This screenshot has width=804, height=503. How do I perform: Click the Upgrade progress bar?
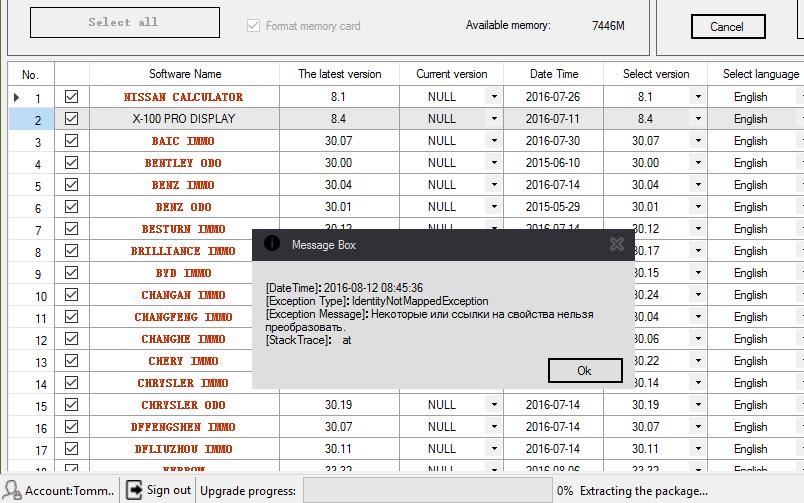[x=428, y=491]
